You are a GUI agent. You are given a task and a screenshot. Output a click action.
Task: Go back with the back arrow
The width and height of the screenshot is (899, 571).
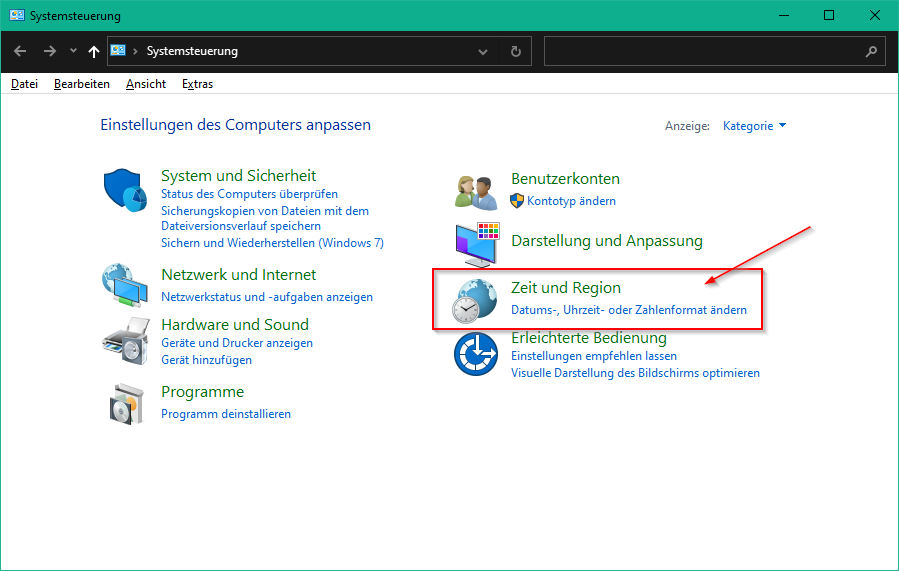coord(20,51)
